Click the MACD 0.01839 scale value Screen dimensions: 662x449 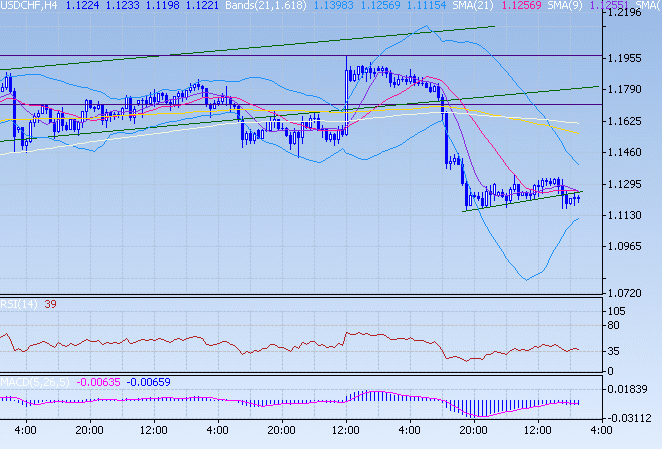pos(629,388)
